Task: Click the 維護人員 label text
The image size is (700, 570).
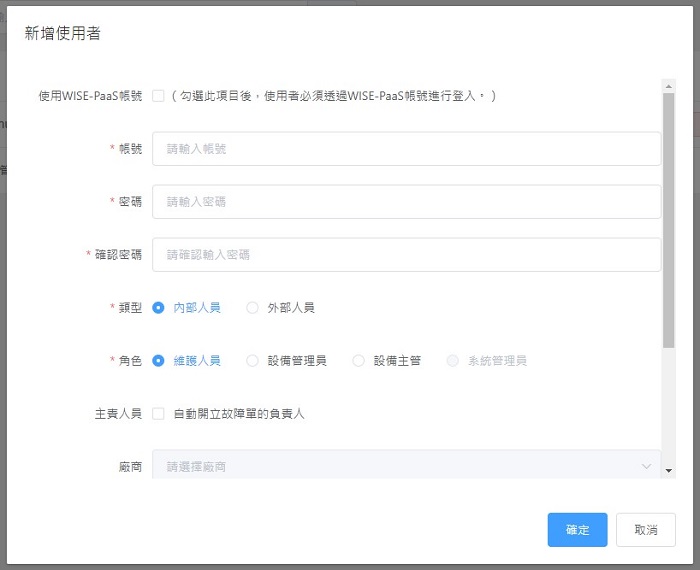Action: 197,361
